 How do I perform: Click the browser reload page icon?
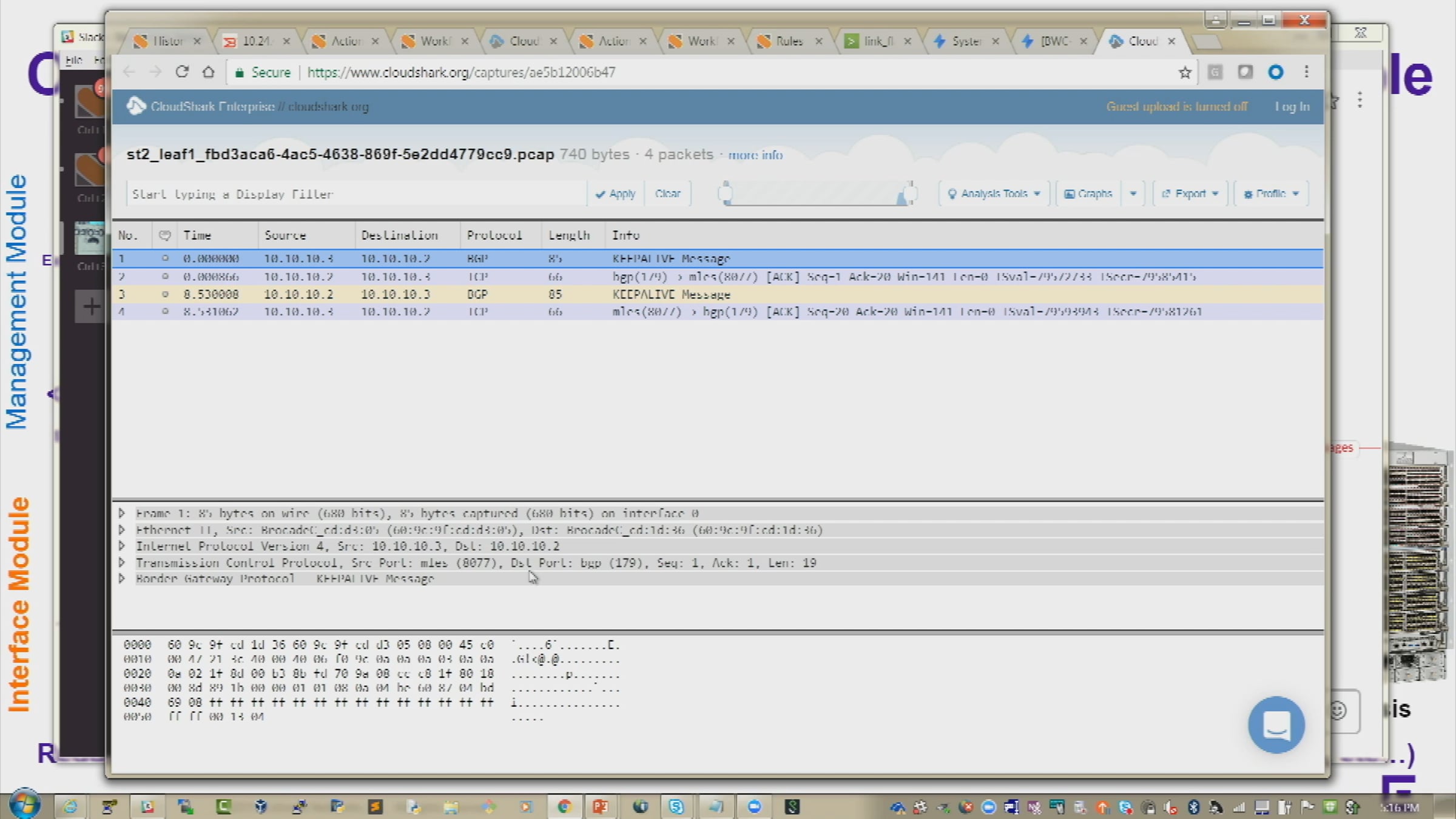(182, 72)
